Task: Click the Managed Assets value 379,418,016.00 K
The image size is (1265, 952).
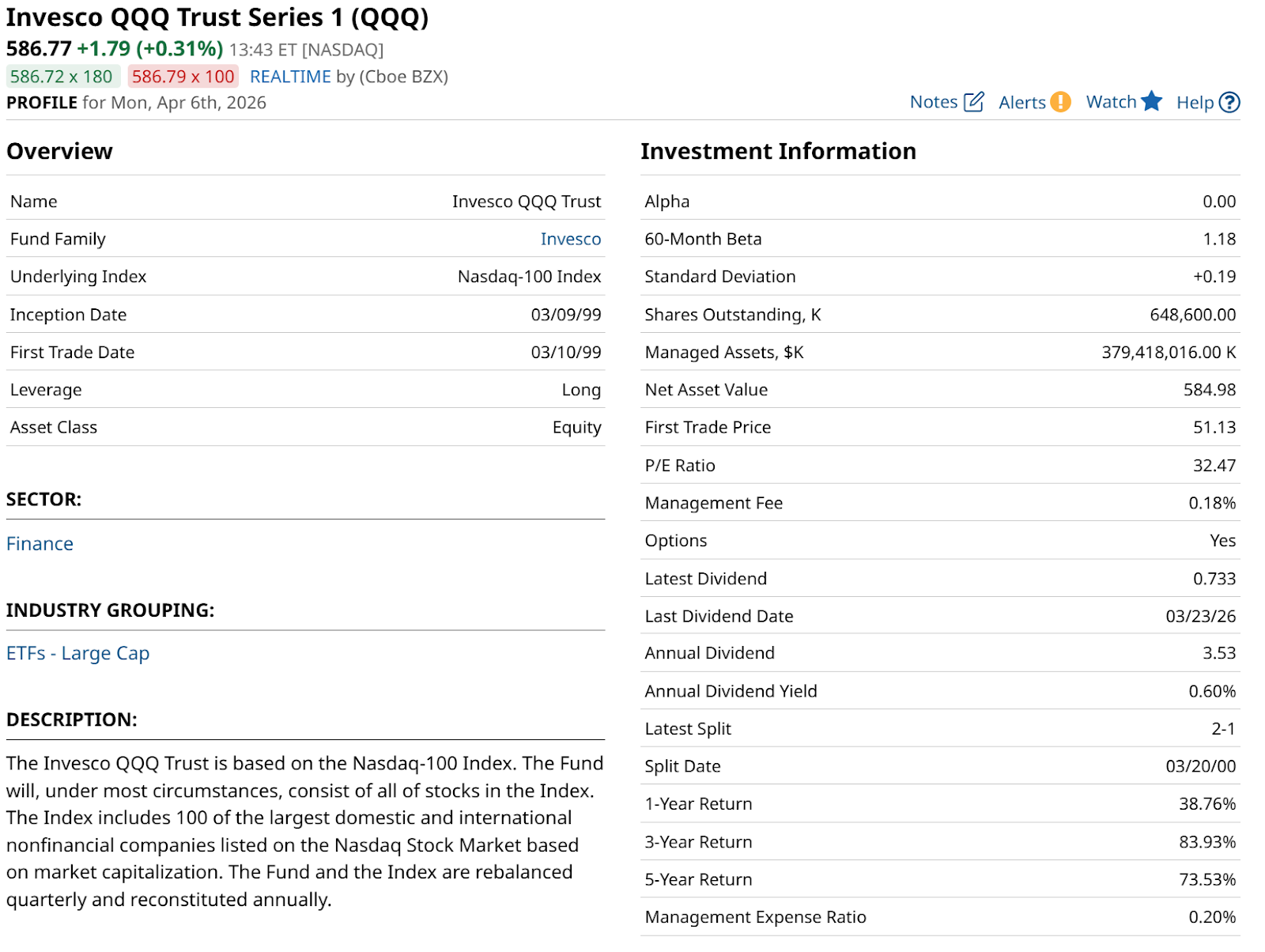Action: pyautogui.click(x=1169, y=353)
